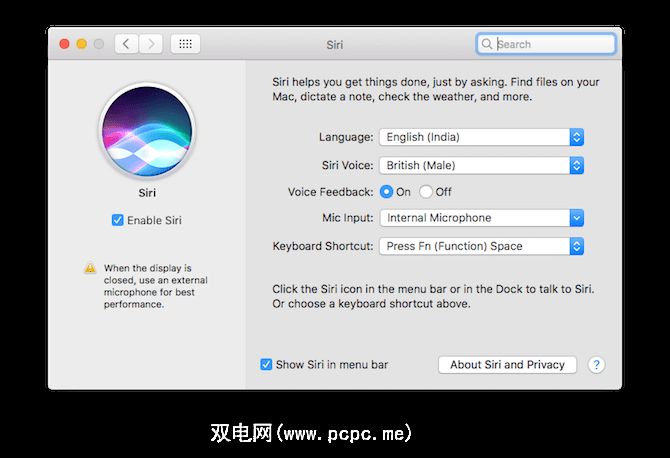Click the yellow minimize window button
Image resolution: width=670 pixels, height=458 pixels.
tap(82, 44)
